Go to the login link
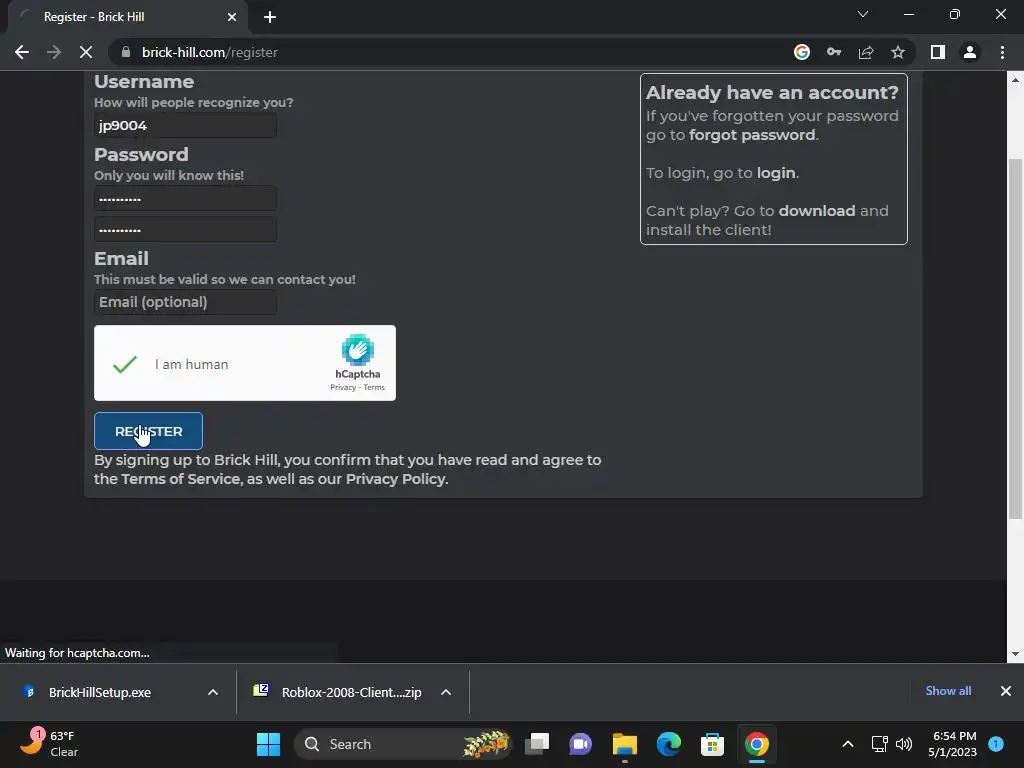The height and width of the screenshot is (768, 1024). [x=776, y=173]
